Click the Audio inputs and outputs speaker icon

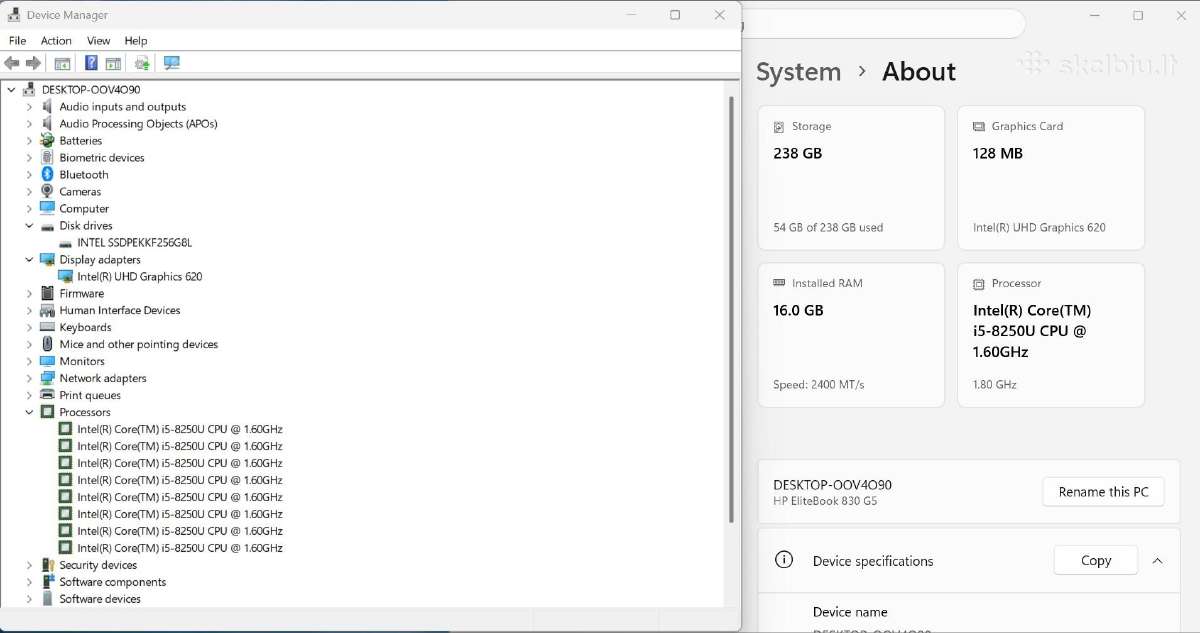[x=47, y=106]
